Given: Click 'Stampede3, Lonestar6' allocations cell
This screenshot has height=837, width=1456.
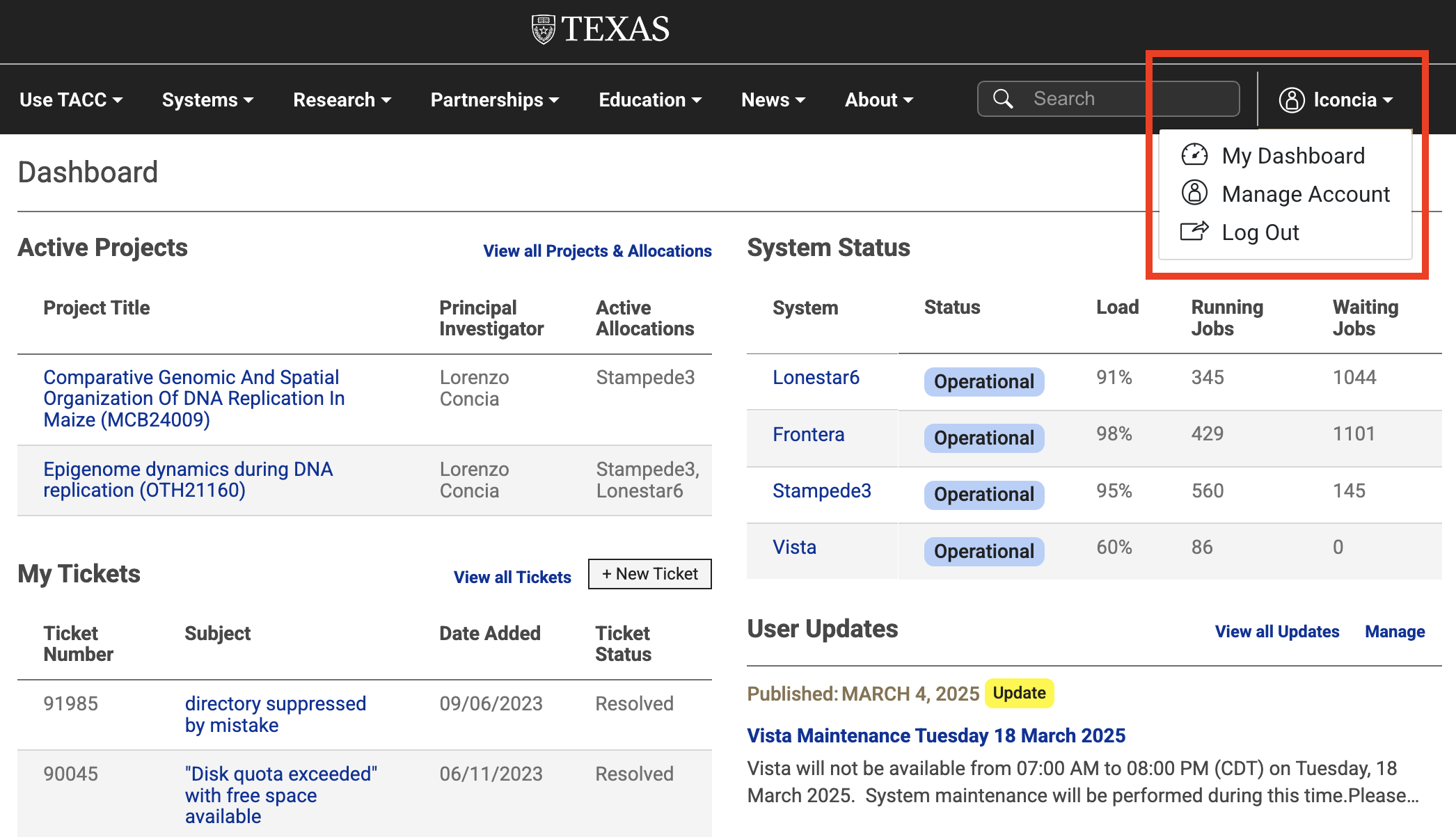Looking at the screenshot, I should point(648,479).
